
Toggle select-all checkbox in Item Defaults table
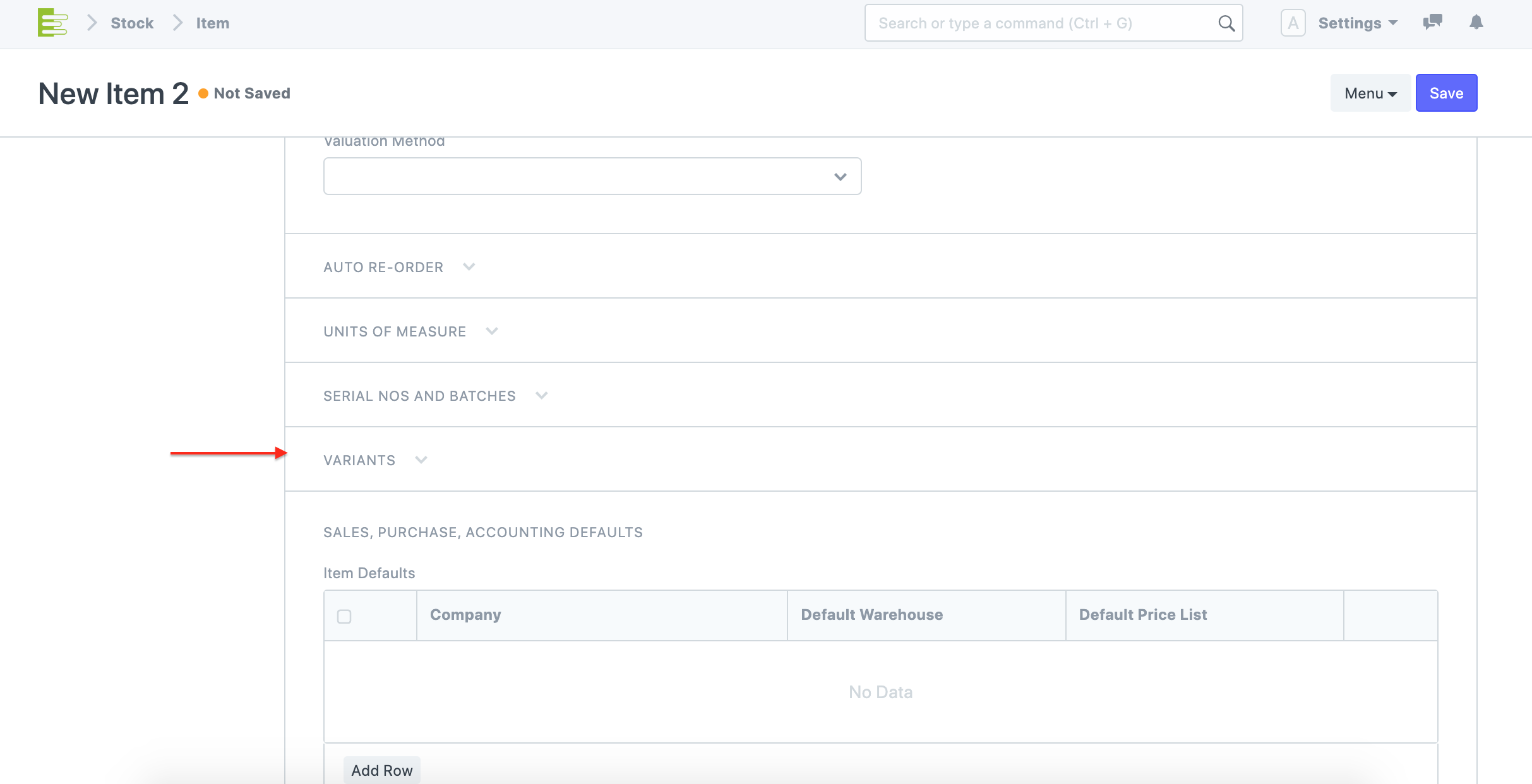tap(344, 616)
